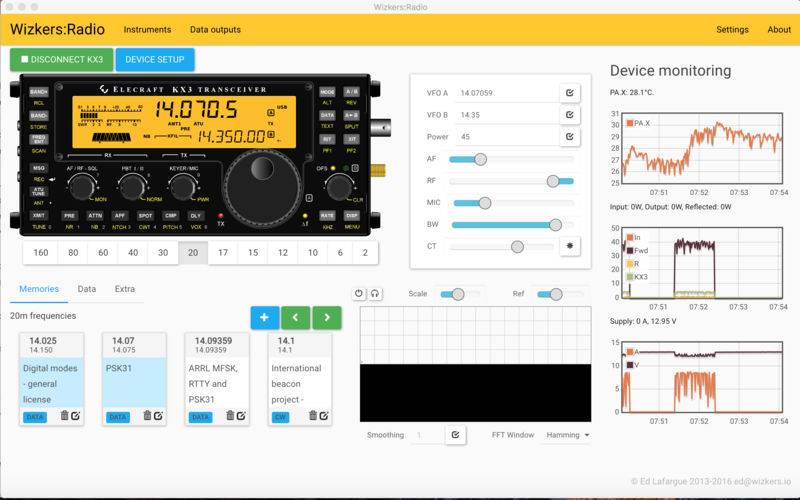Viewport: 800px width, 500px height.
Task: Apply the Power value
Action: point(569,137)
